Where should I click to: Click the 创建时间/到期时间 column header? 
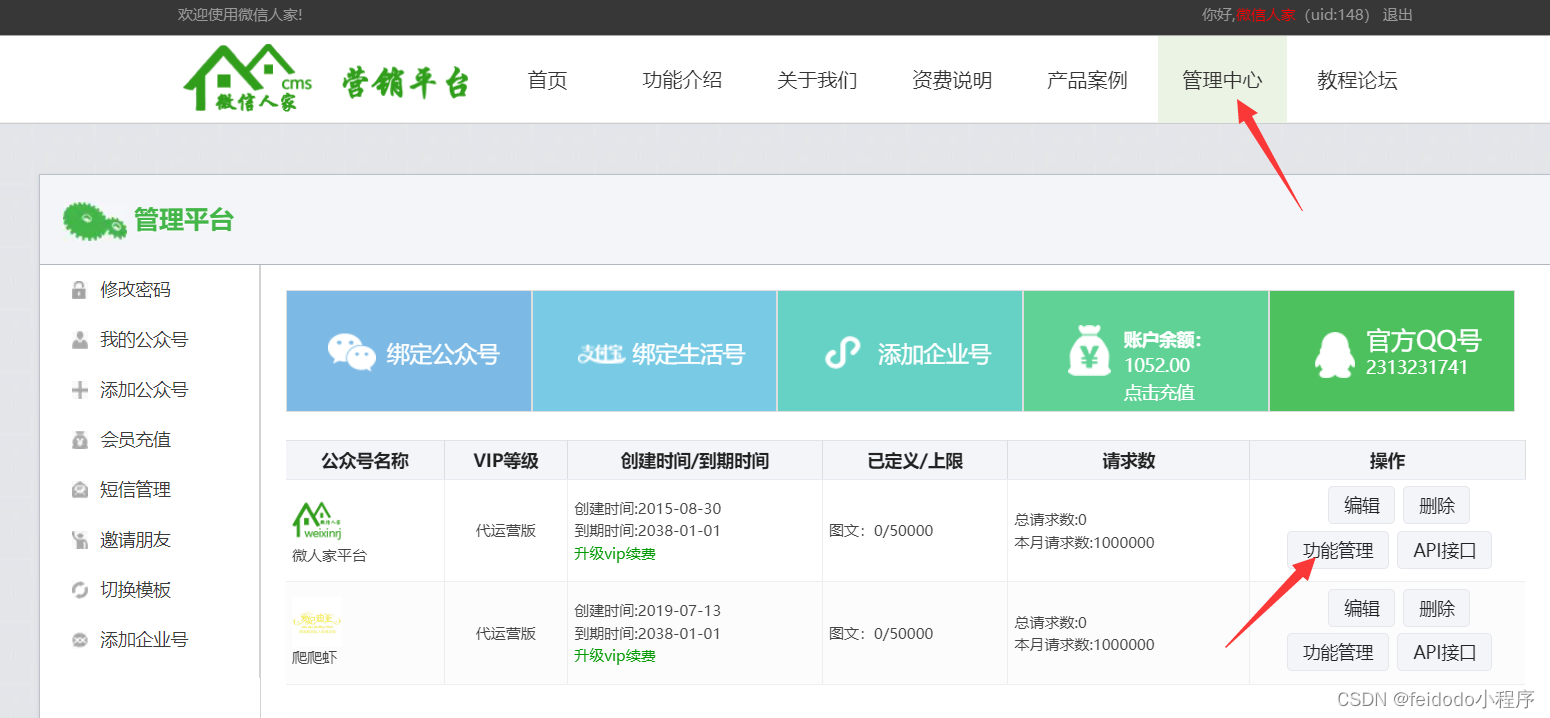[x=695, y=461]
